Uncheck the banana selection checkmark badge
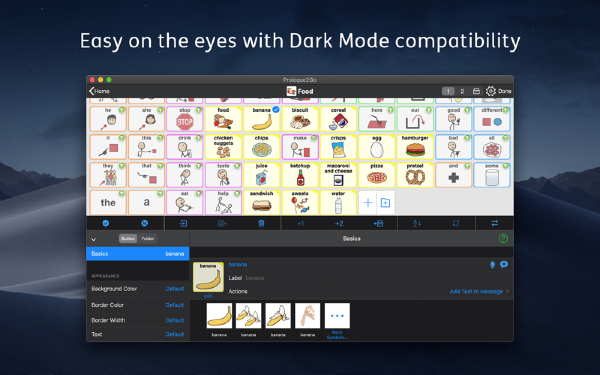The height and width of the screenshot is (375, 600). coord(276,109)
